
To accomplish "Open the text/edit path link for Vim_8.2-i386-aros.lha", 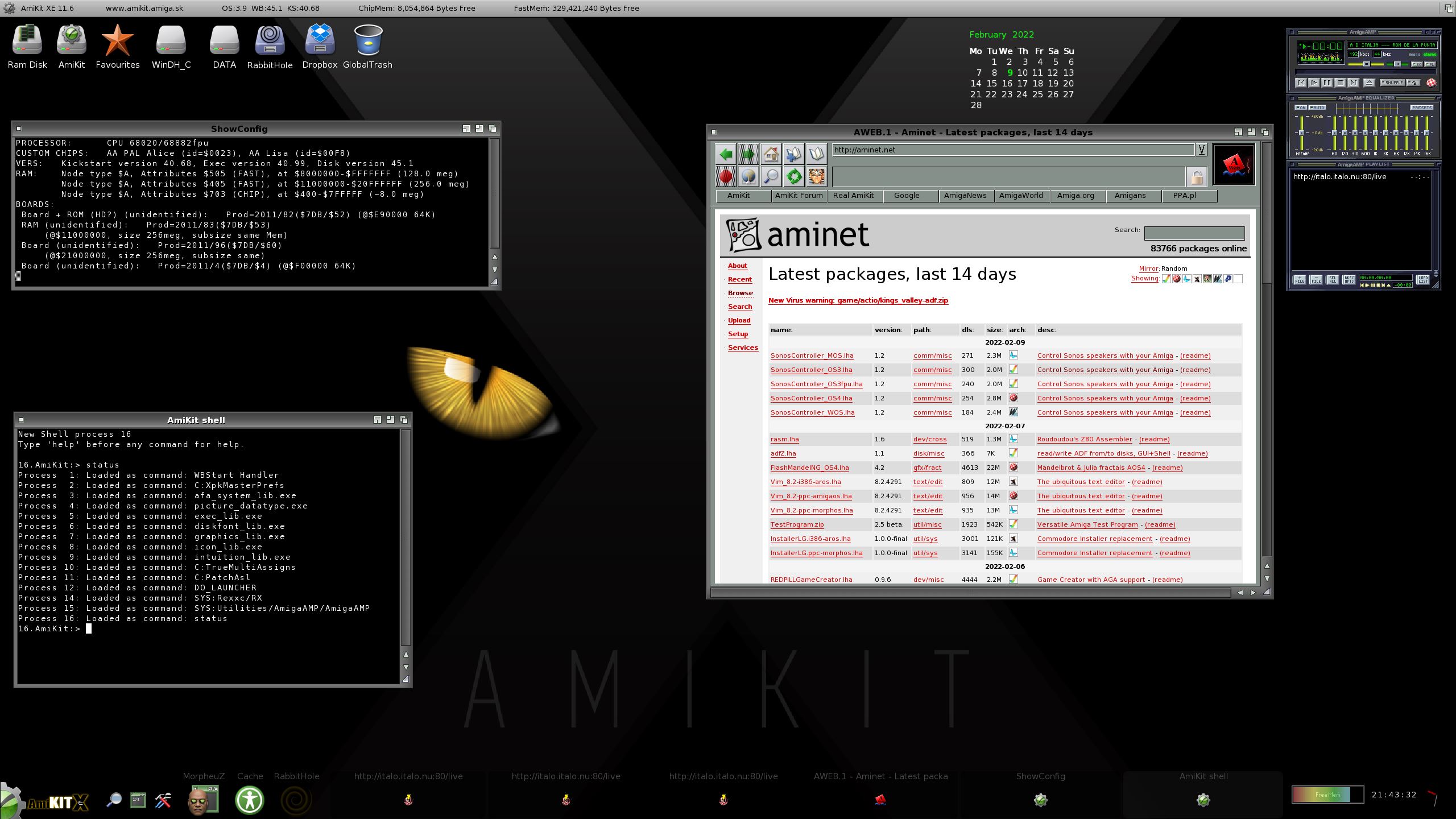I will 928,482.
